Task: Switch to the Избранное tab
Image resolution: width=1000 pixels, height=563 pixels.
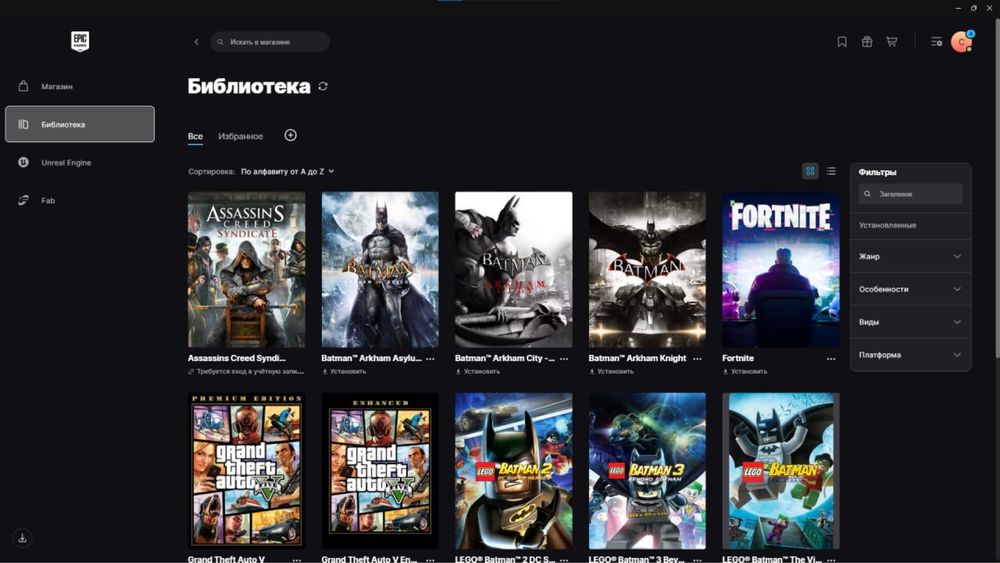Action: (240, 136)
